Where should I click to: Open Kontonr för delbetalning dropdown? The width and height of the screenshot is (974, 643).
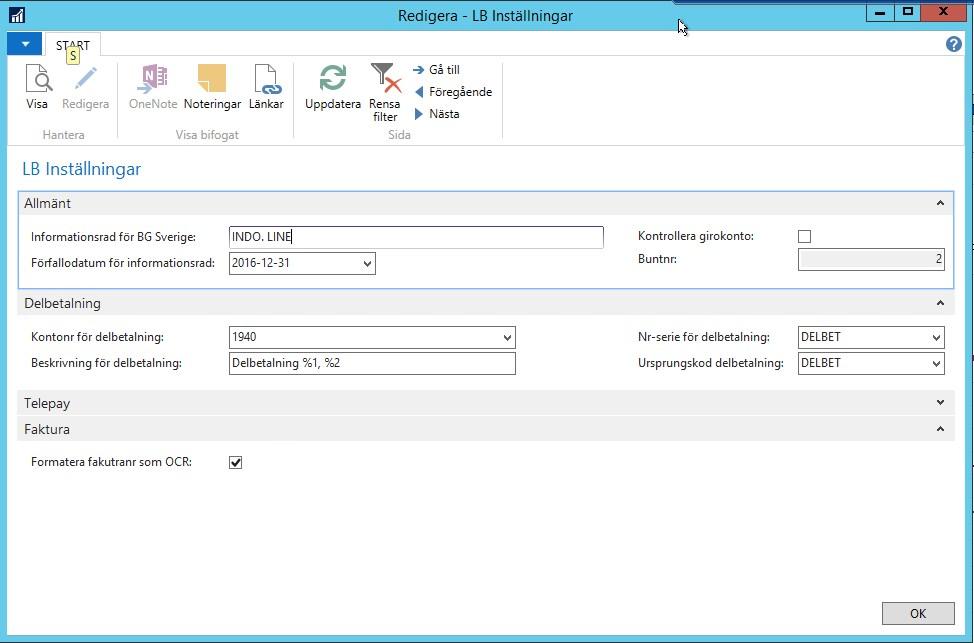507,337
